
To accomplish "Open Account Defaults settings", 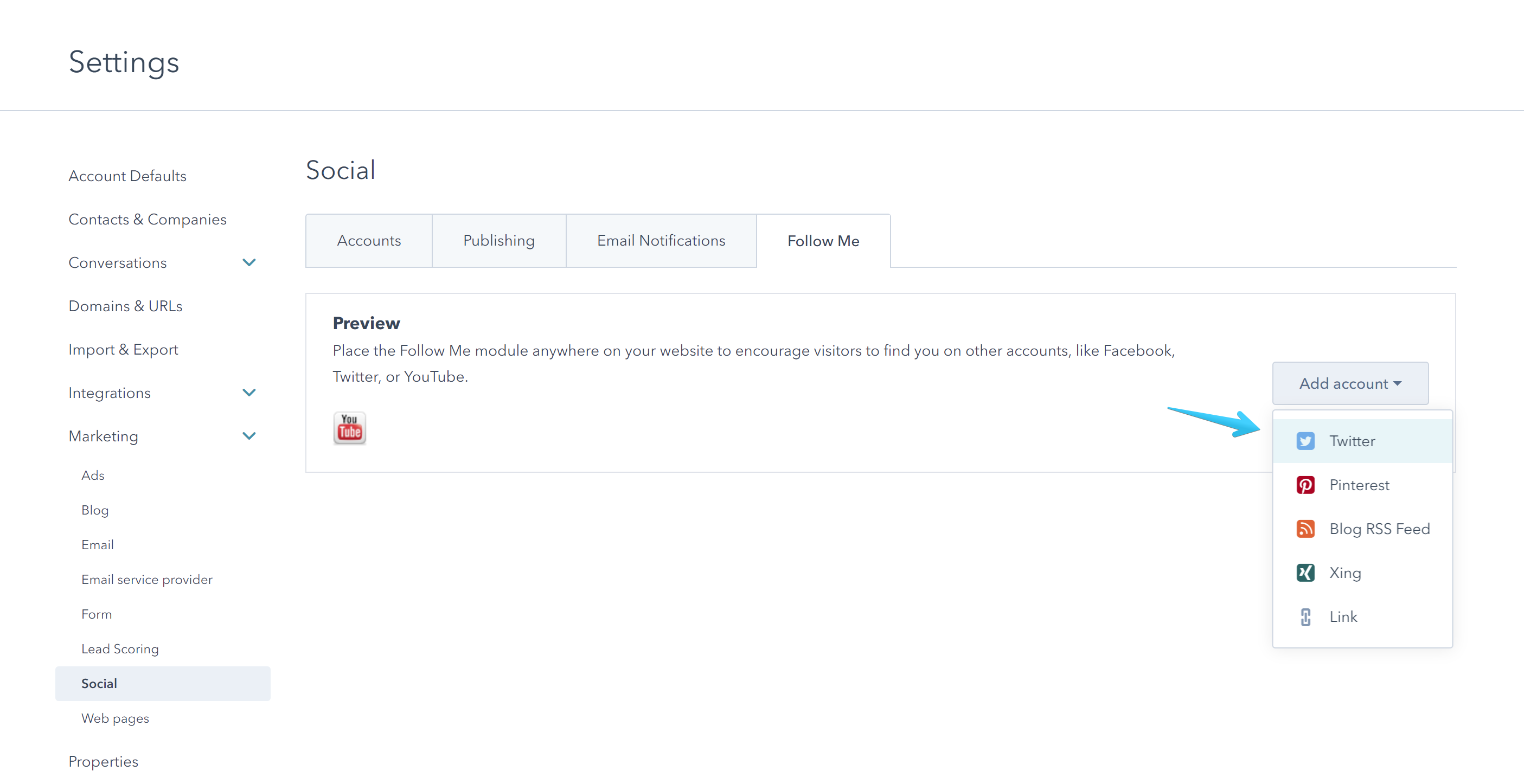I will tap(127, 176).
